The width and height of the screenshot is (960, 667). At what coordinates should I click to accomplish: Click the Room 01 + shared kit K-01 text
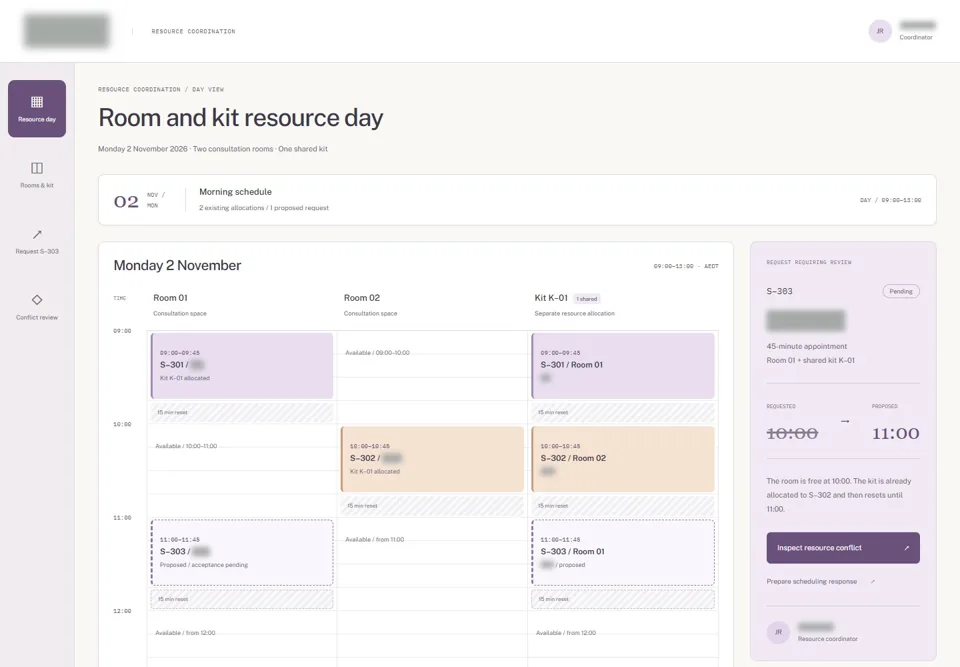point(811,360)
